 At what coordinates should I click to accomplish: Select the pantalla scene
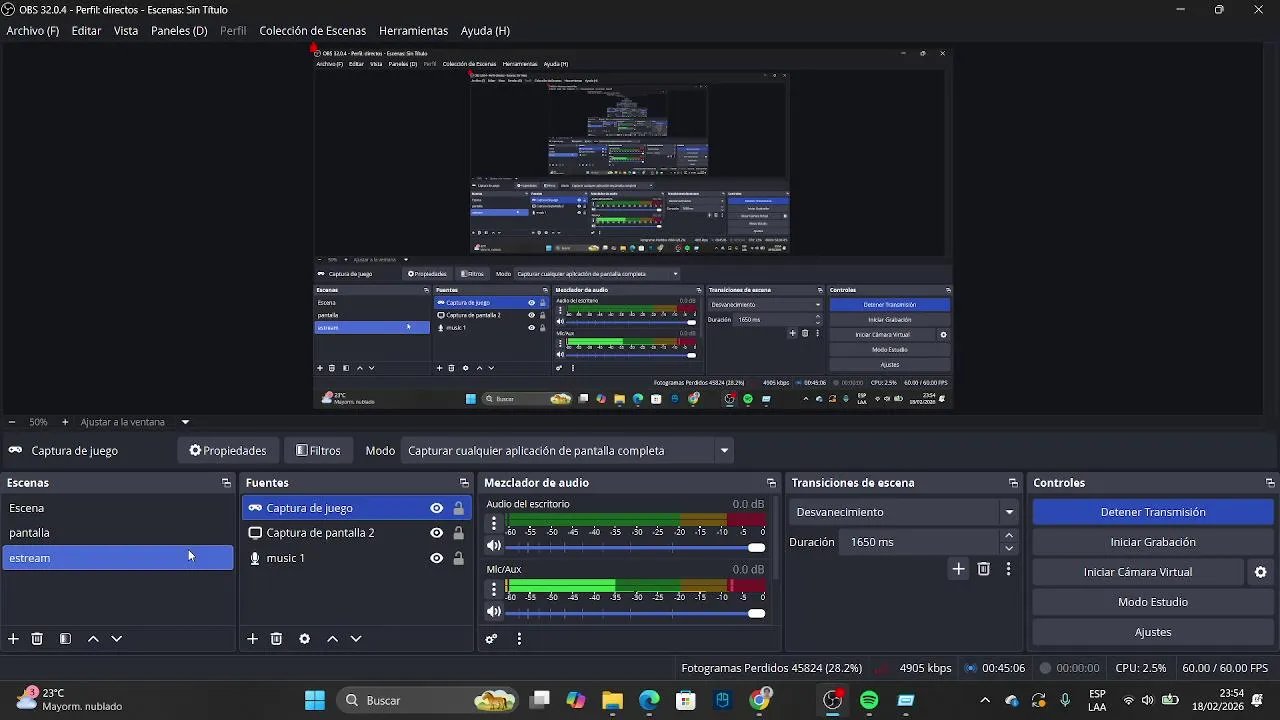click(118, 533)
